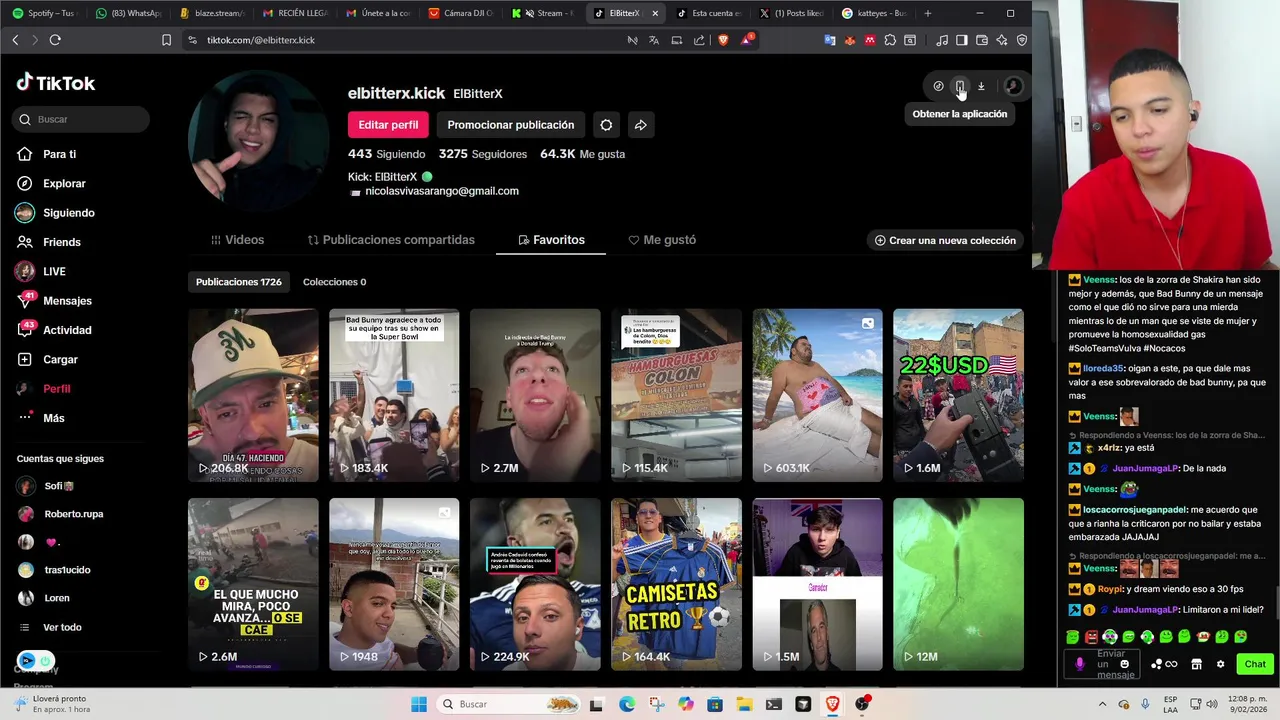
Task: Switch to WhatsApp browser tab
Action: pos(128,13)
